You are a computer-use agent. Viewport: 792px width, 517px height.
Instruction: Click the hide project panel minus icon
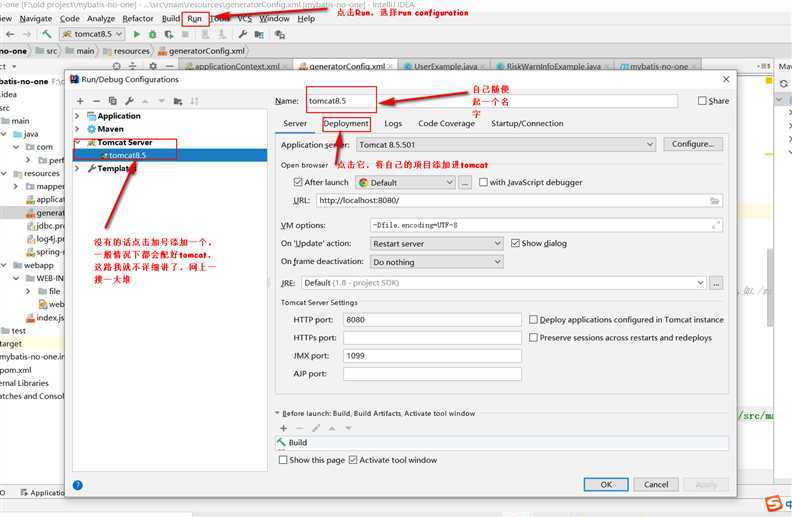tap(169, 66)
